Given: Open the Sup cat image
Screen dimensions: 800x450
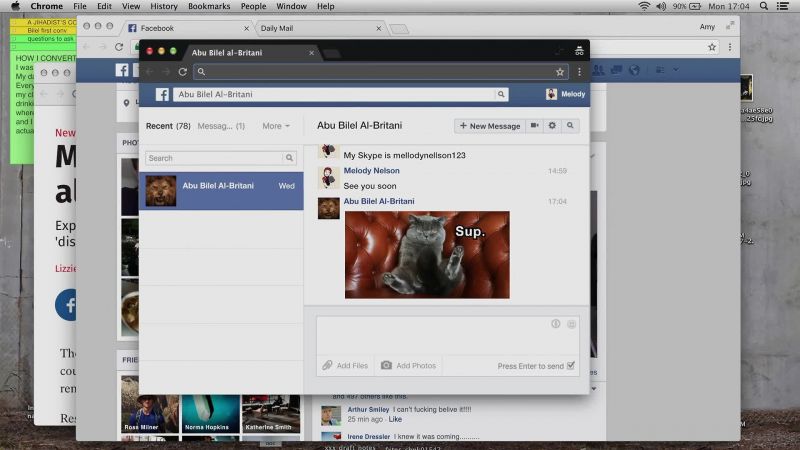Looking at the screenshot, I should (427, 255).
